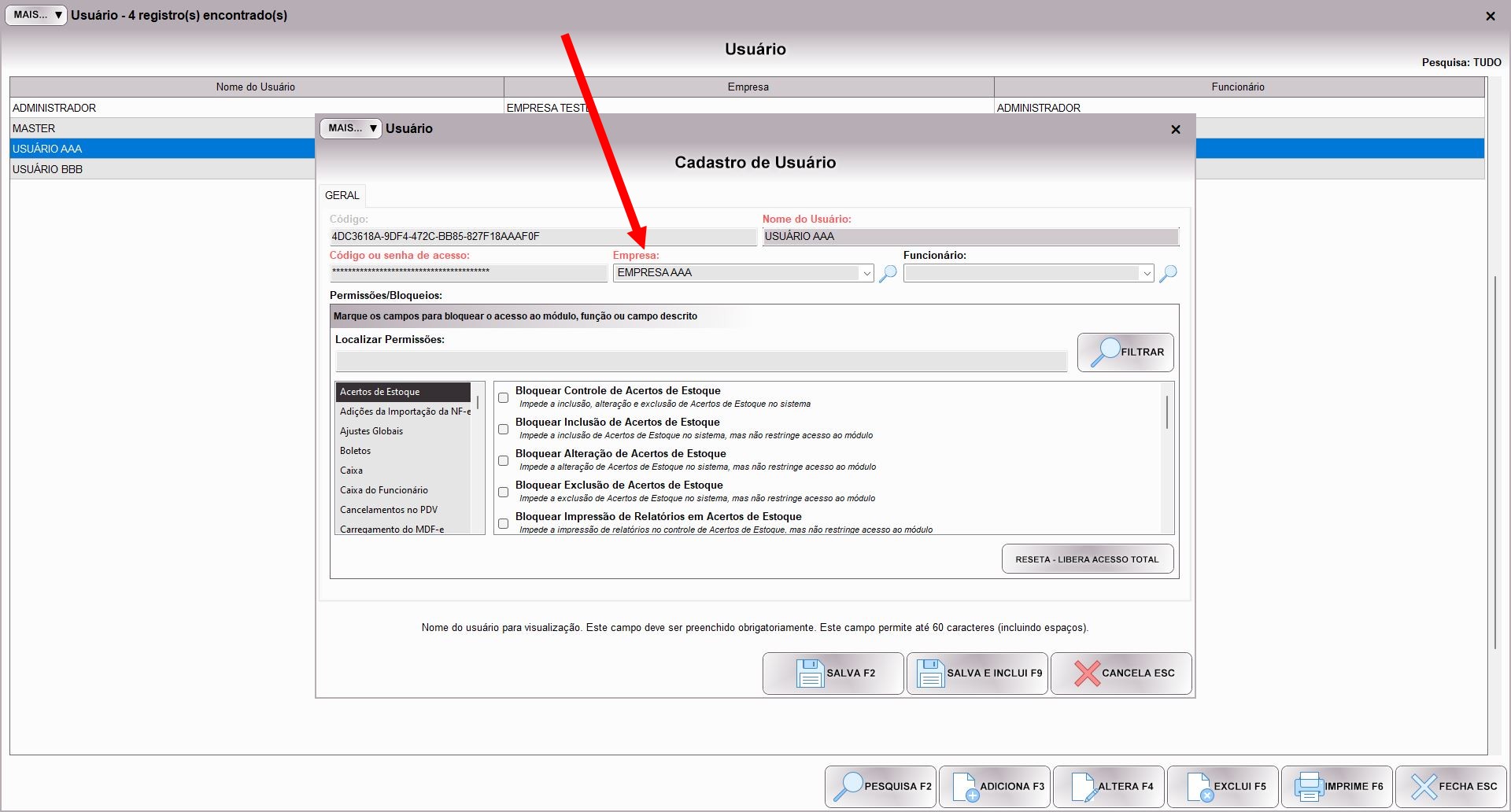This screenshot has width=1511, height=812.
Task: Check Bloquear Controle de Acertos de Estoque
Action: 504,398
